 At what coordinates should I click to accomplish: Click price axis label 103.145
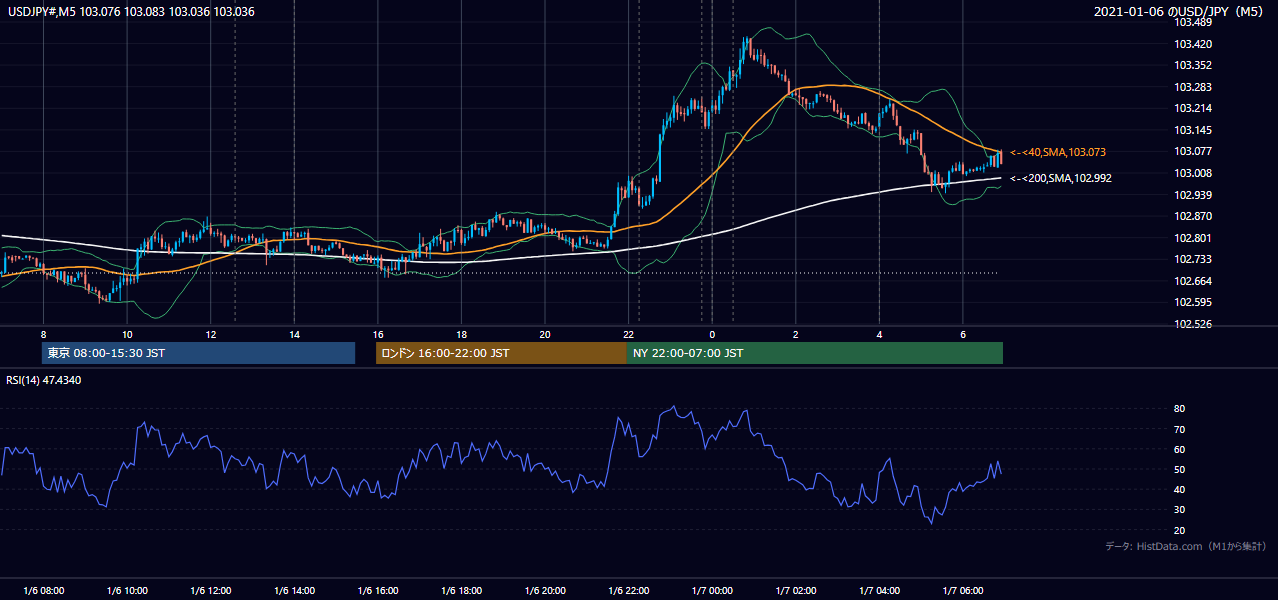[x=1193, y=130]
